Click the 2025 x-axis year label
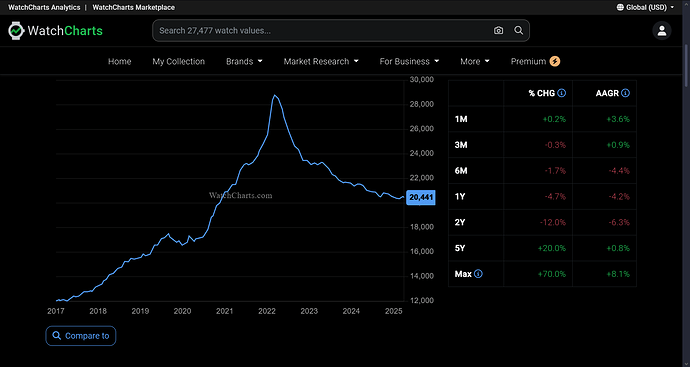The image size is (690, 367). [394, 311]
